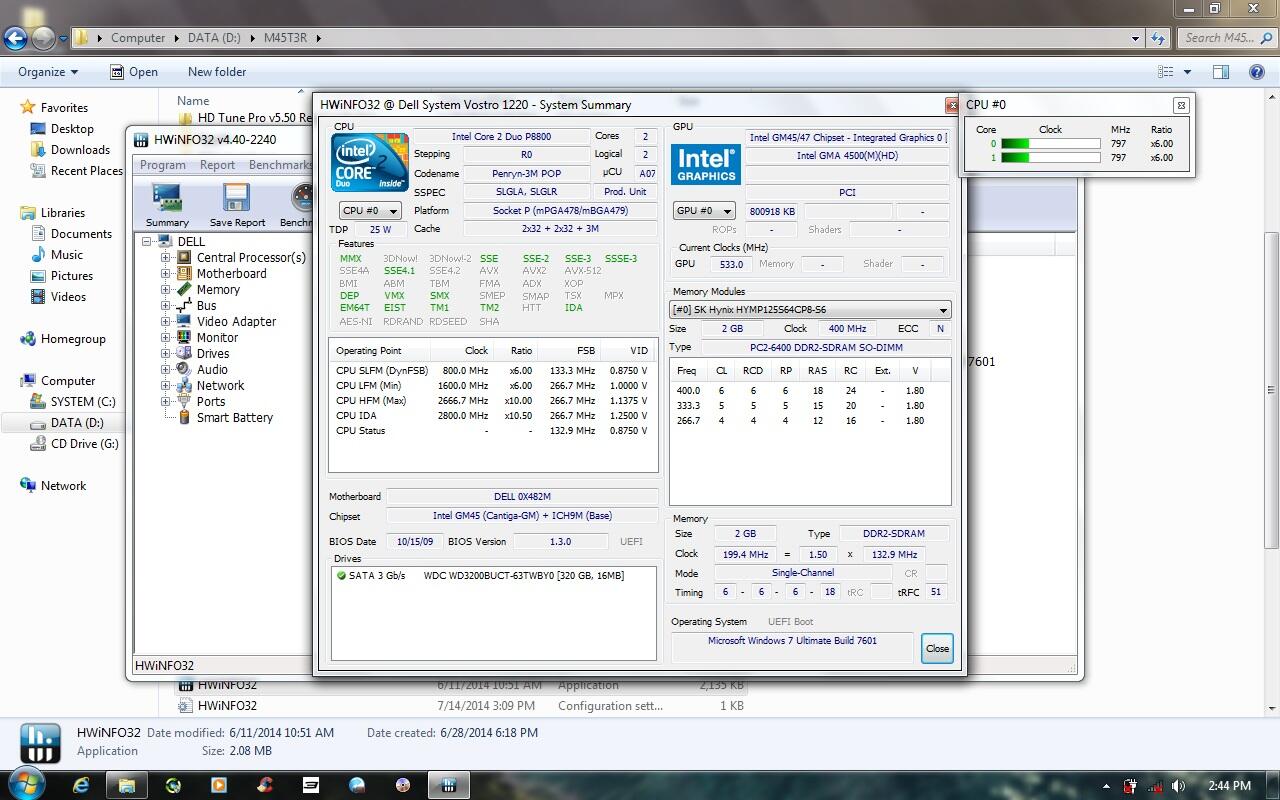Open the Explorer view options dropdown arrow
1280x800 pixels.
(x=1188, y=72)
